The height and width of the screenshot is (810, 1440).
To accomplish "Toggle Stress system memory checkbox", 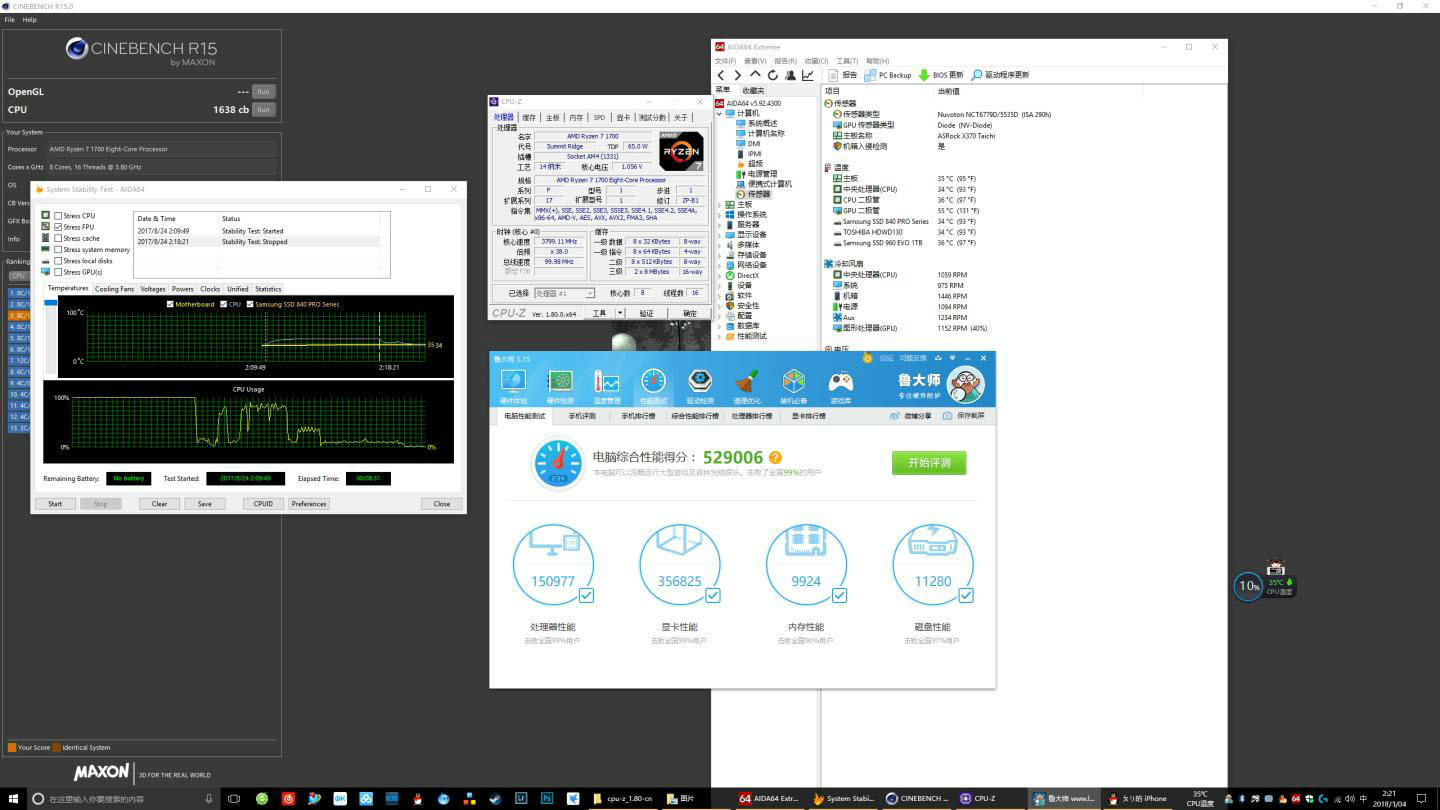I will point(58,250).
